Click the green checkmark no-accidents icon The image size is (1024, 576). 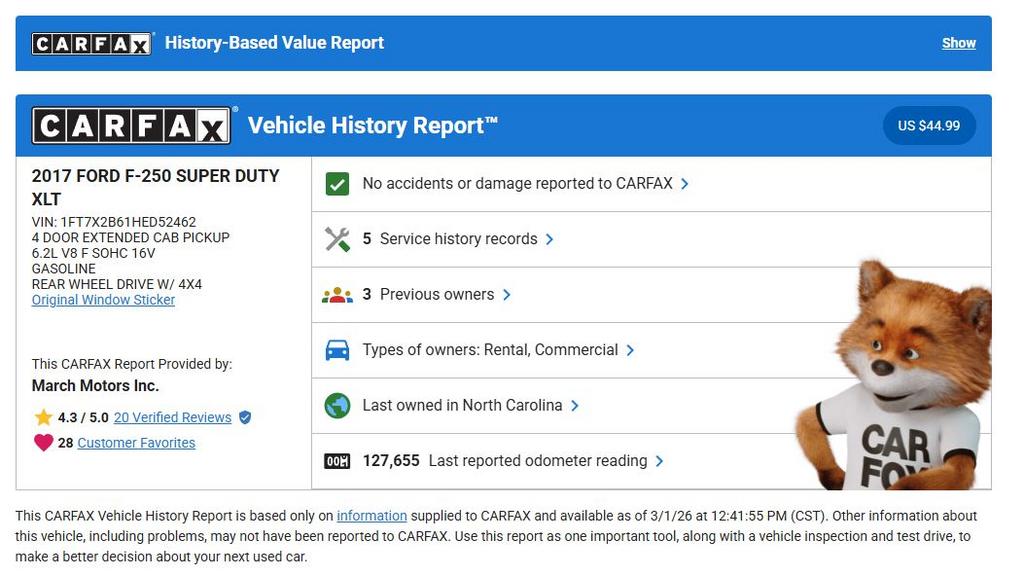point(338,184)
